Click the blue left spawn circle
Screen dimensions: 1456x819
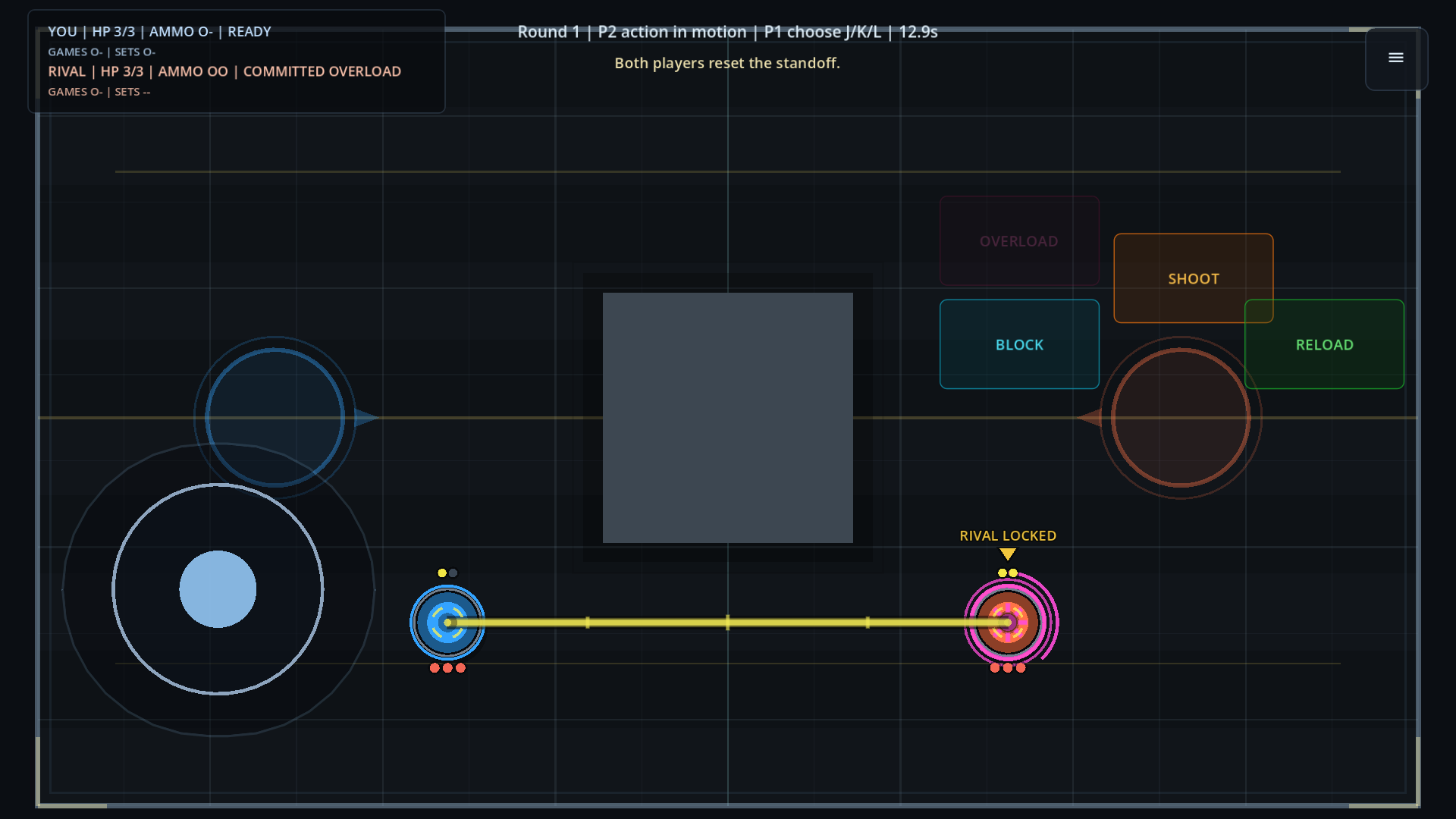pyautogui.click(x=275, y=418)
